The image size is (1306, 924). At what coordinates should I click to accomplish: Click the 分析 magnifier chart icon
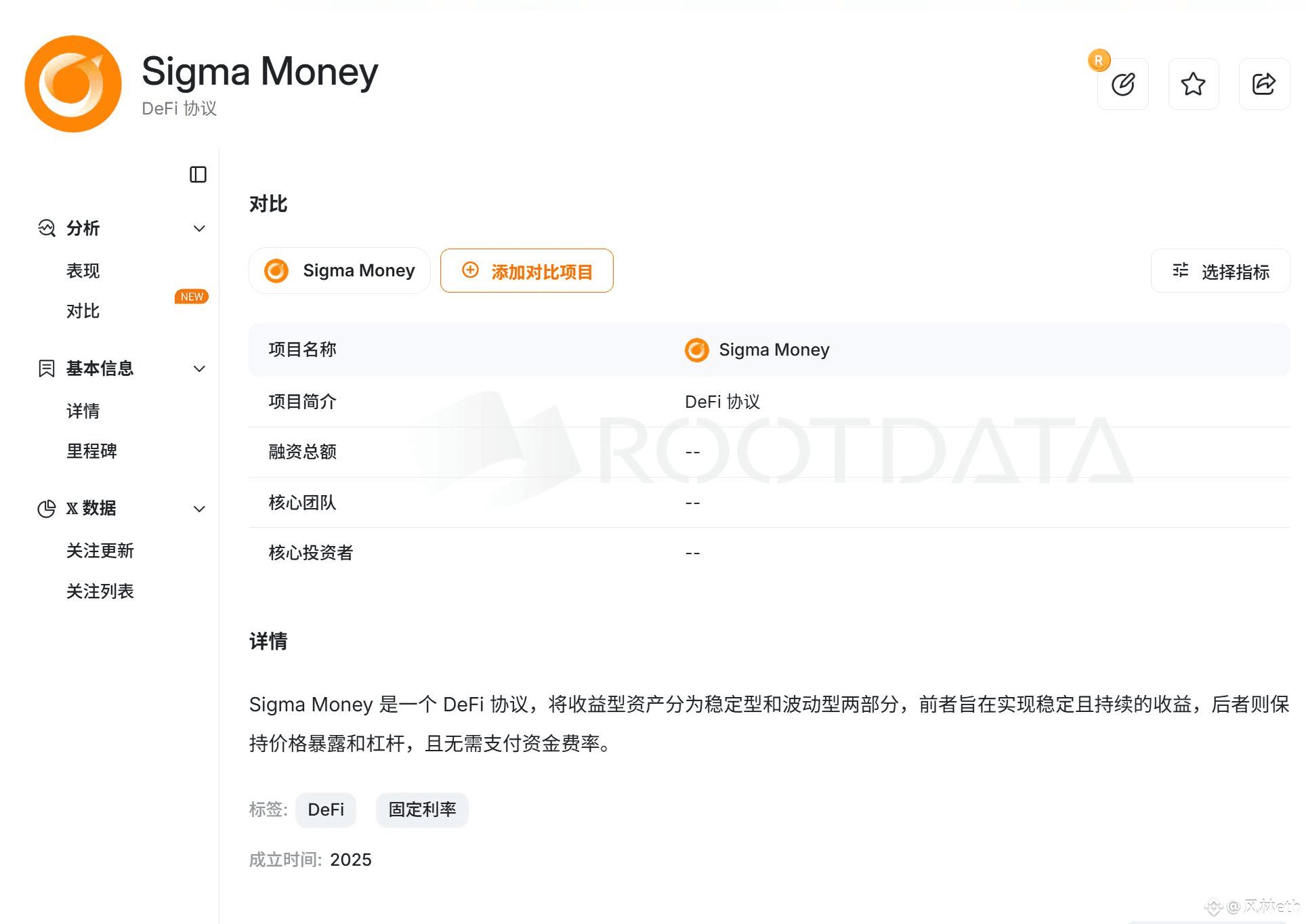pos(47,228)
